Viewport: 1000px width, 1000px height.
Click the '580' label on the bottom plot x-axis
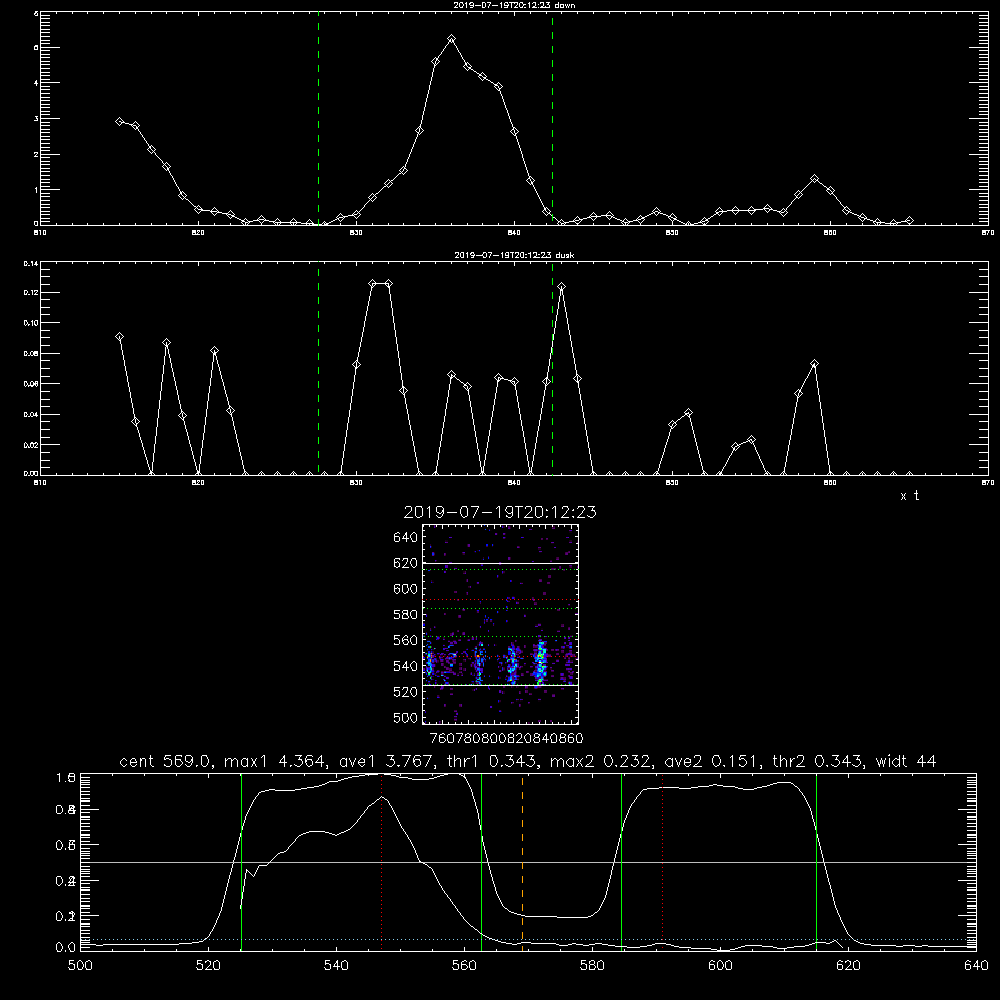pos(592,966)
